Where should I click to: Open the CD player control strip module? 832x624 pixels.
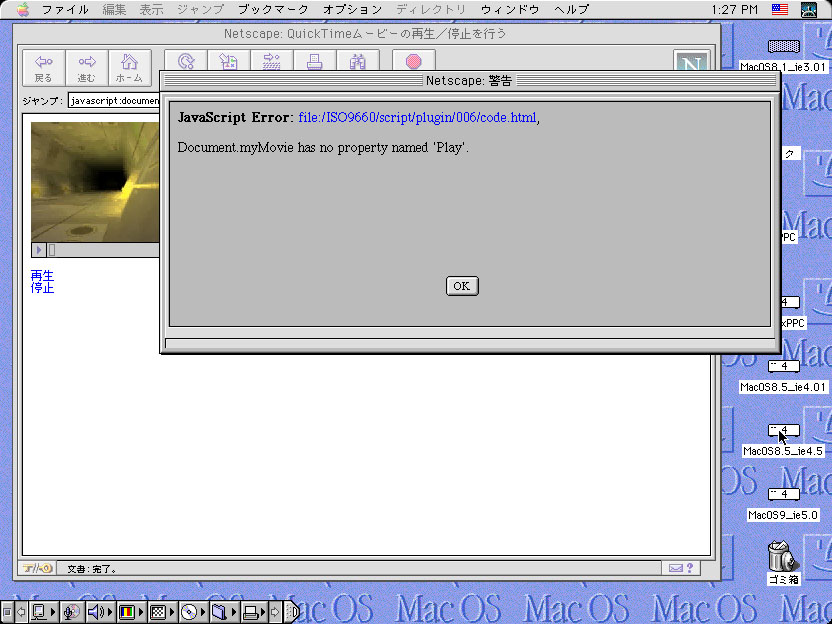[x=193, y=612]
